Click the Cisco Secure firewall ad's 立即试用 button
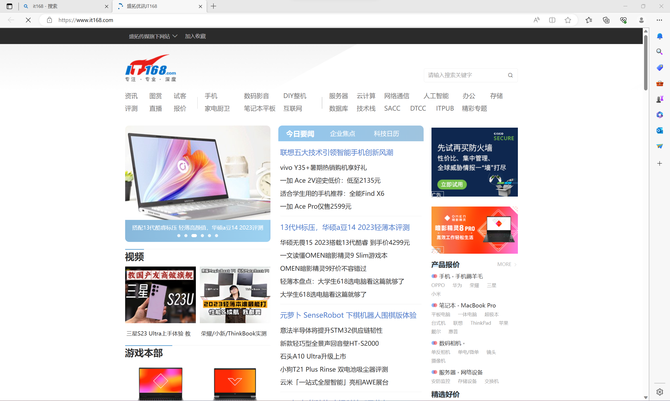Screen dimensions: 670x401 (452, 185)
